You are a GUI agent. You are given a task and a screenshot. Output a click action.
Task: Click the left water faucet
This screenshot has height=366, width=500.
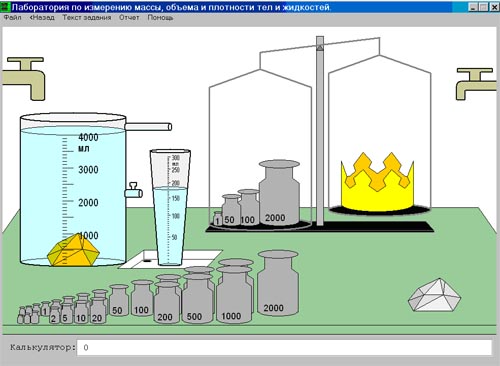point(25,78)
